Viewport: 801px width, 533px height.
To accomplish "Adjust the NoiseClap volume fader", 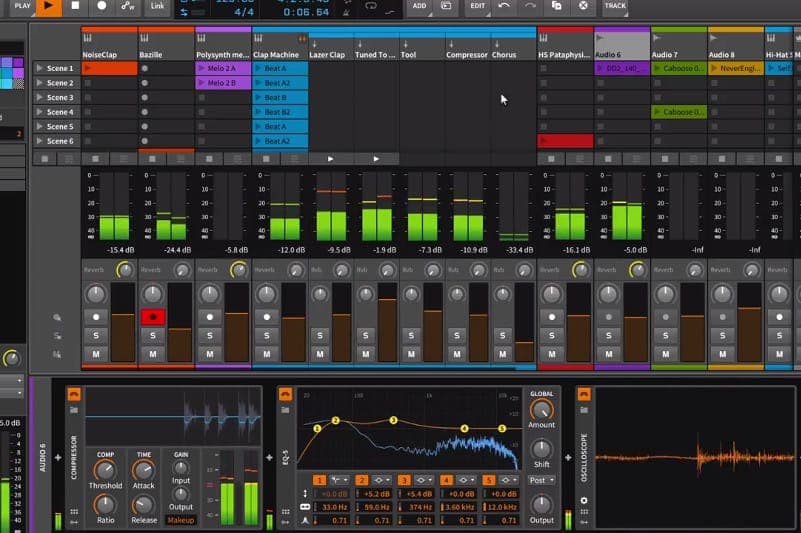I will coord(123,323).
